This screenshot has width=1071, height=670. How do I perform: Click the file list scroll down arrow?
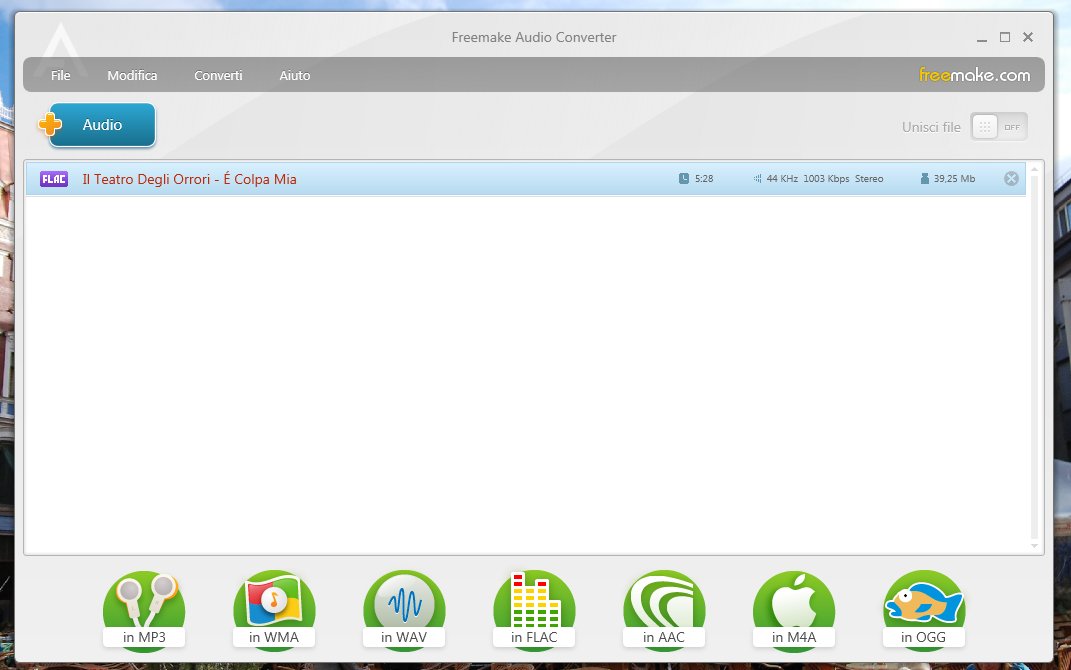[1034, 546]
